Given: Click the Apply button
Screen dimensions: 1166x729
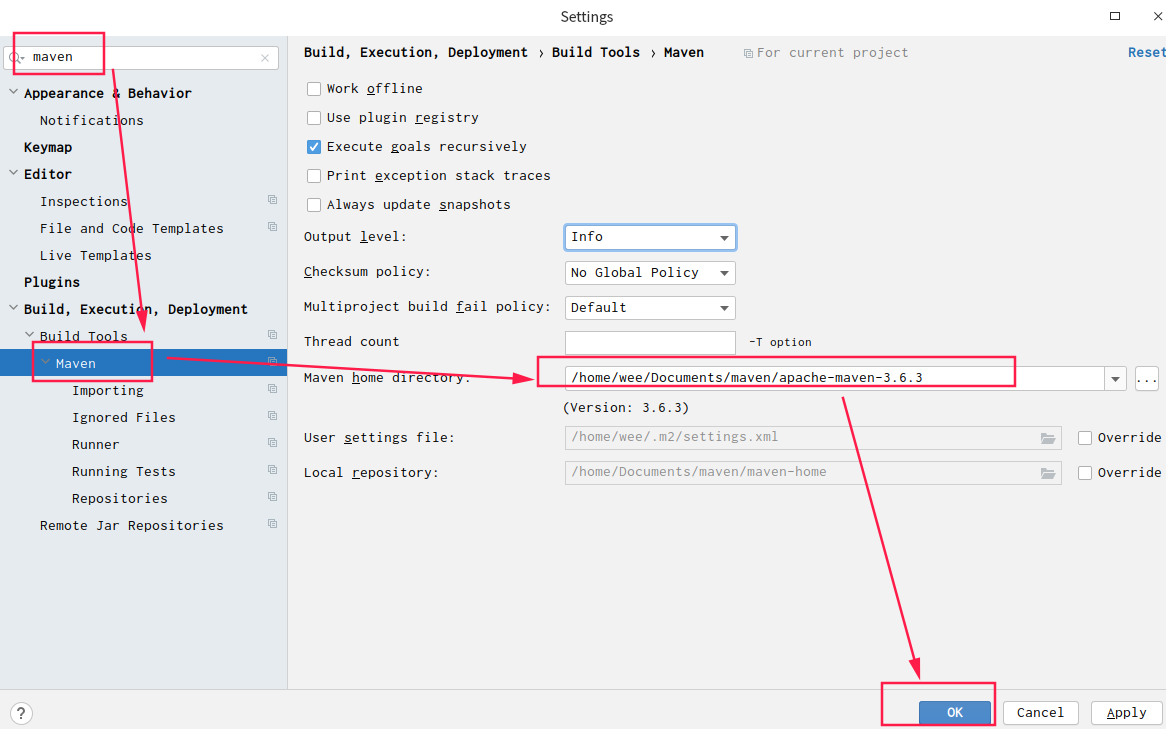Looking at the screenshot, I should point(1126,713).
